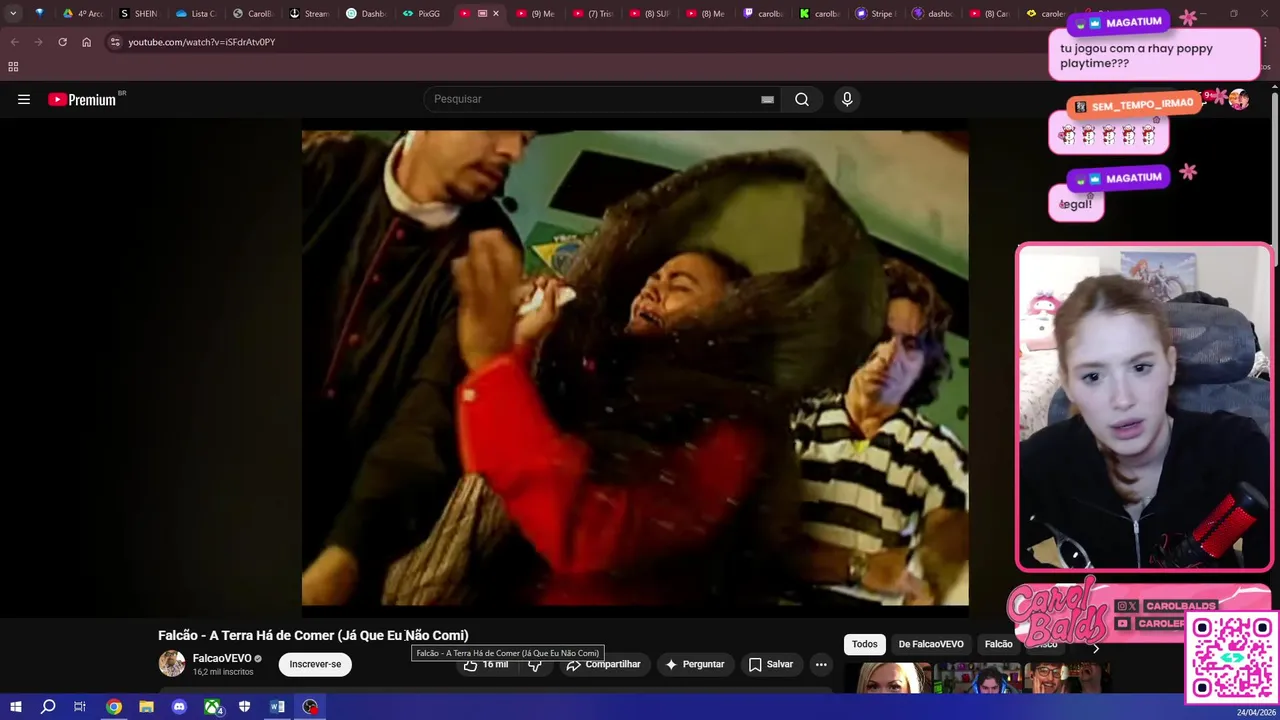Switch to the SHEIN browser tab
This screenshot has height=720, width=1280.
pos(138,14)
